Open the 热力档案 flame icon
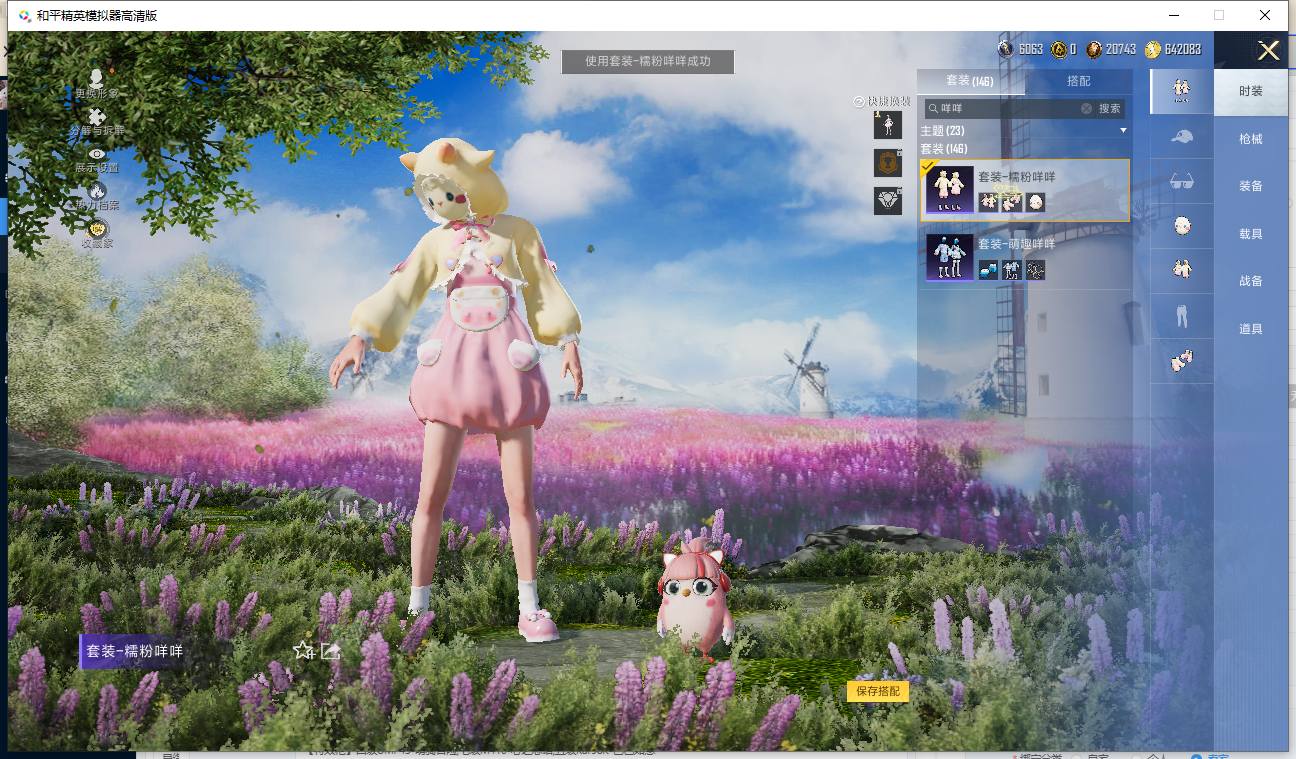The height and width of the screenshot is (759, 1296). (x=97, y=191)
